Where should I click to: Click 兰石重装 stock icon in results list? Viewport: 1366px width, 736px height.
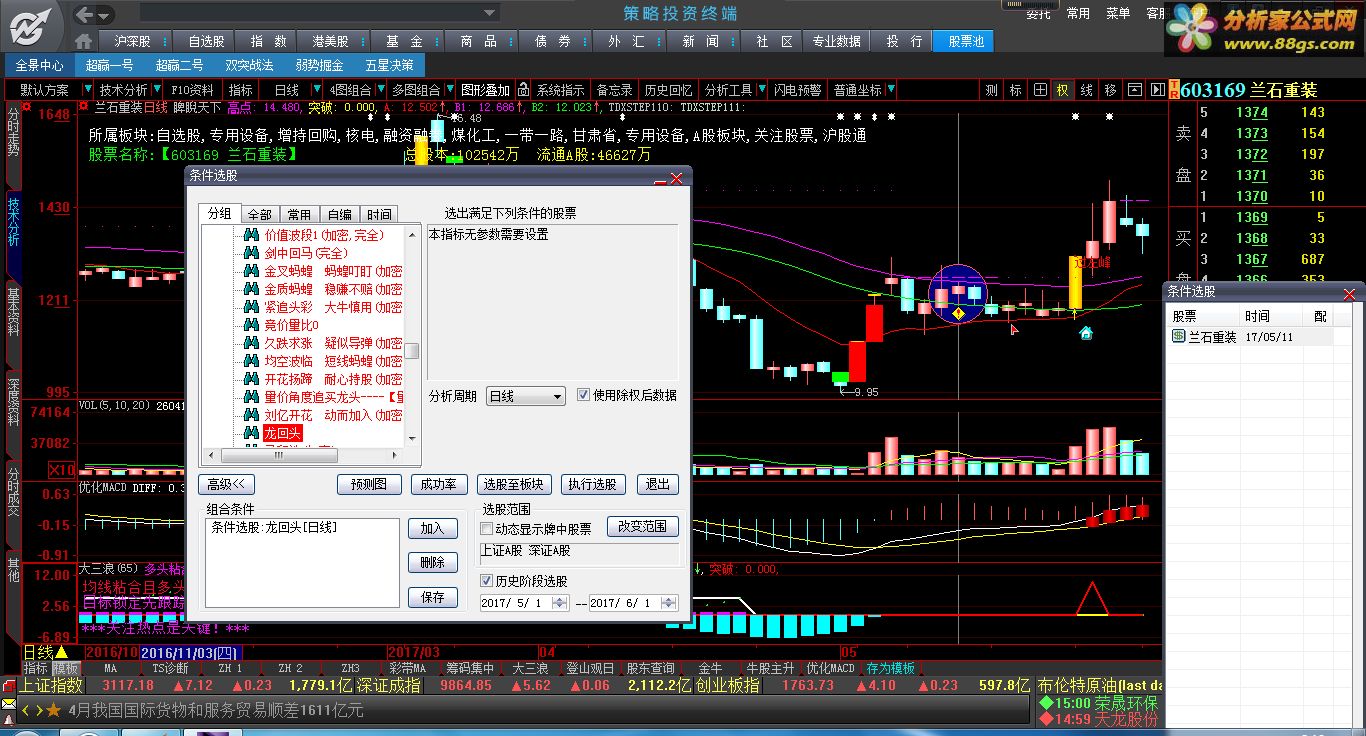click(x=1178, y=337)
